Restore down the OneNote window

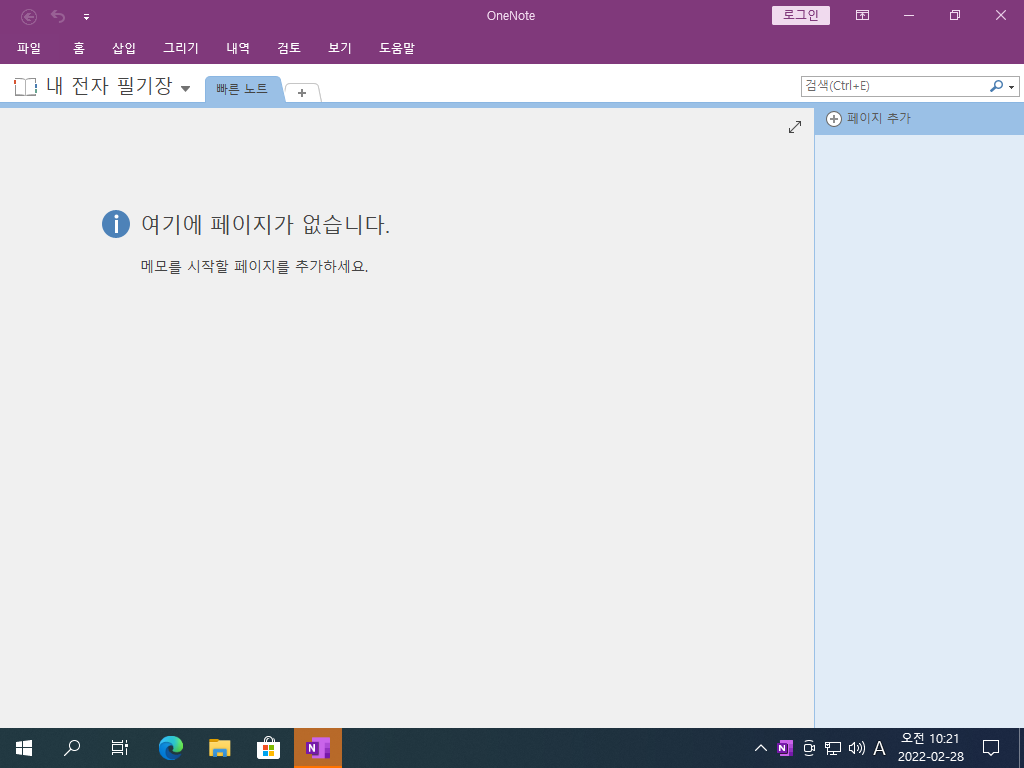point(955,16)
